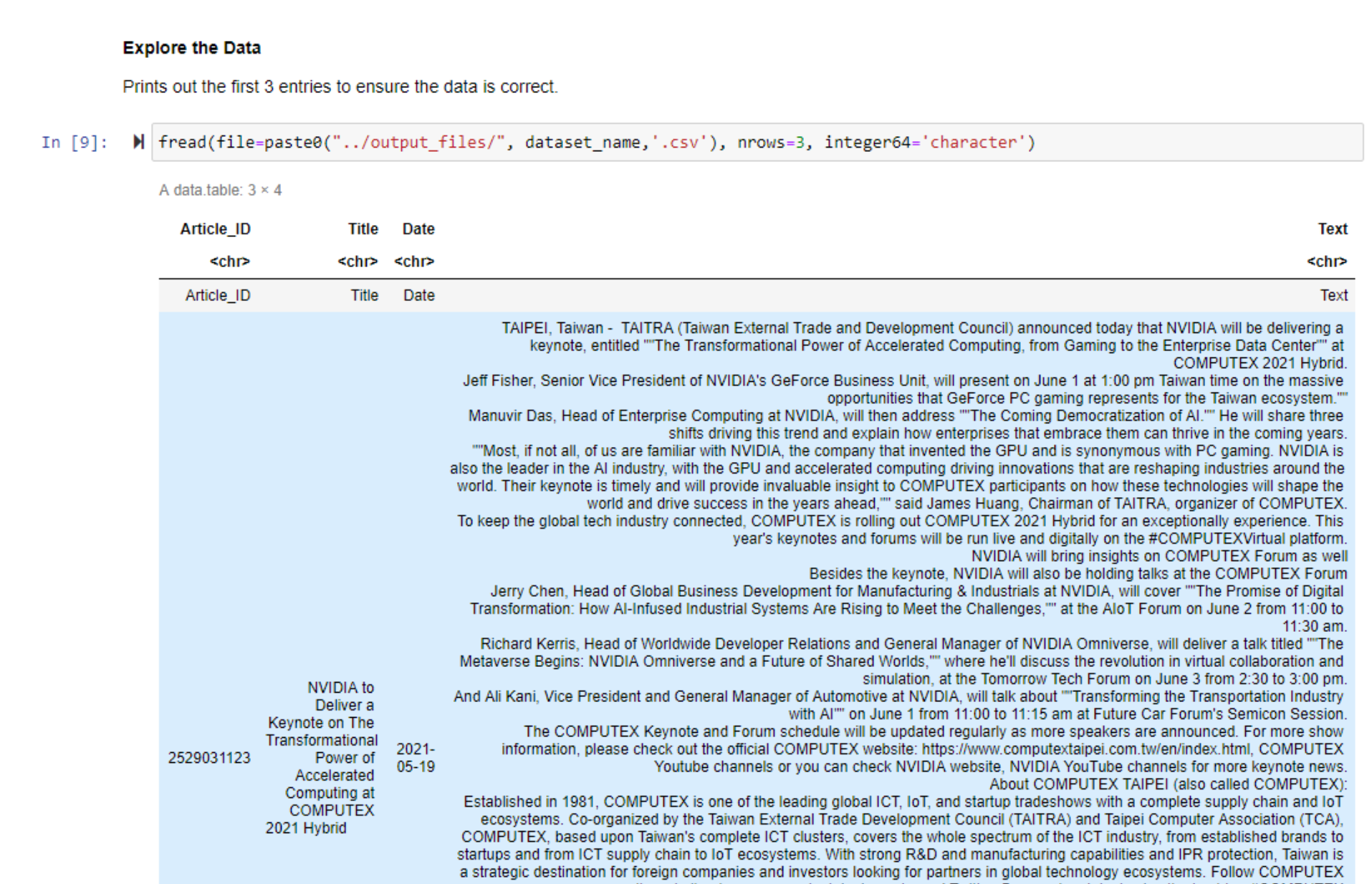This screenshot has width=1372, height=884.
Task: Click the bold Title column header
Action: (x=363, y=229)
